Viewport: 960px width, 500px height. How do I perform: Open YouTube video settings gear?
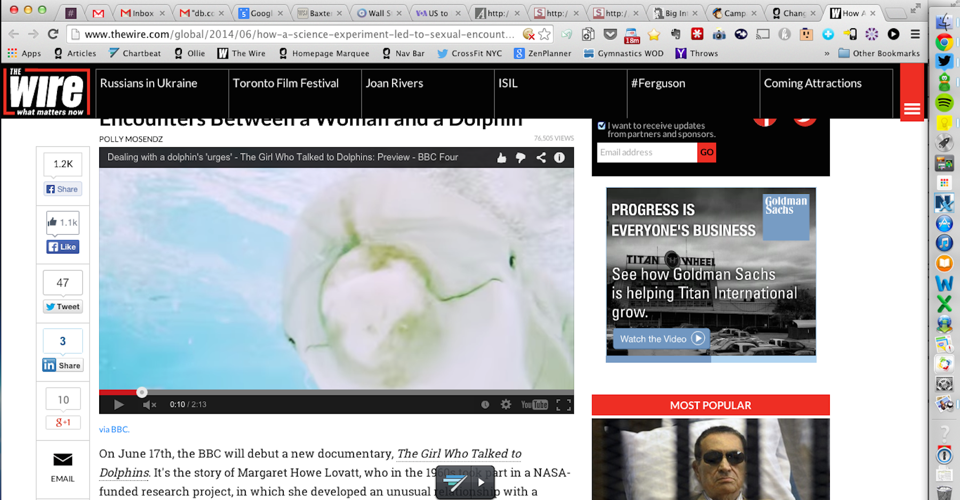(506, 405)
